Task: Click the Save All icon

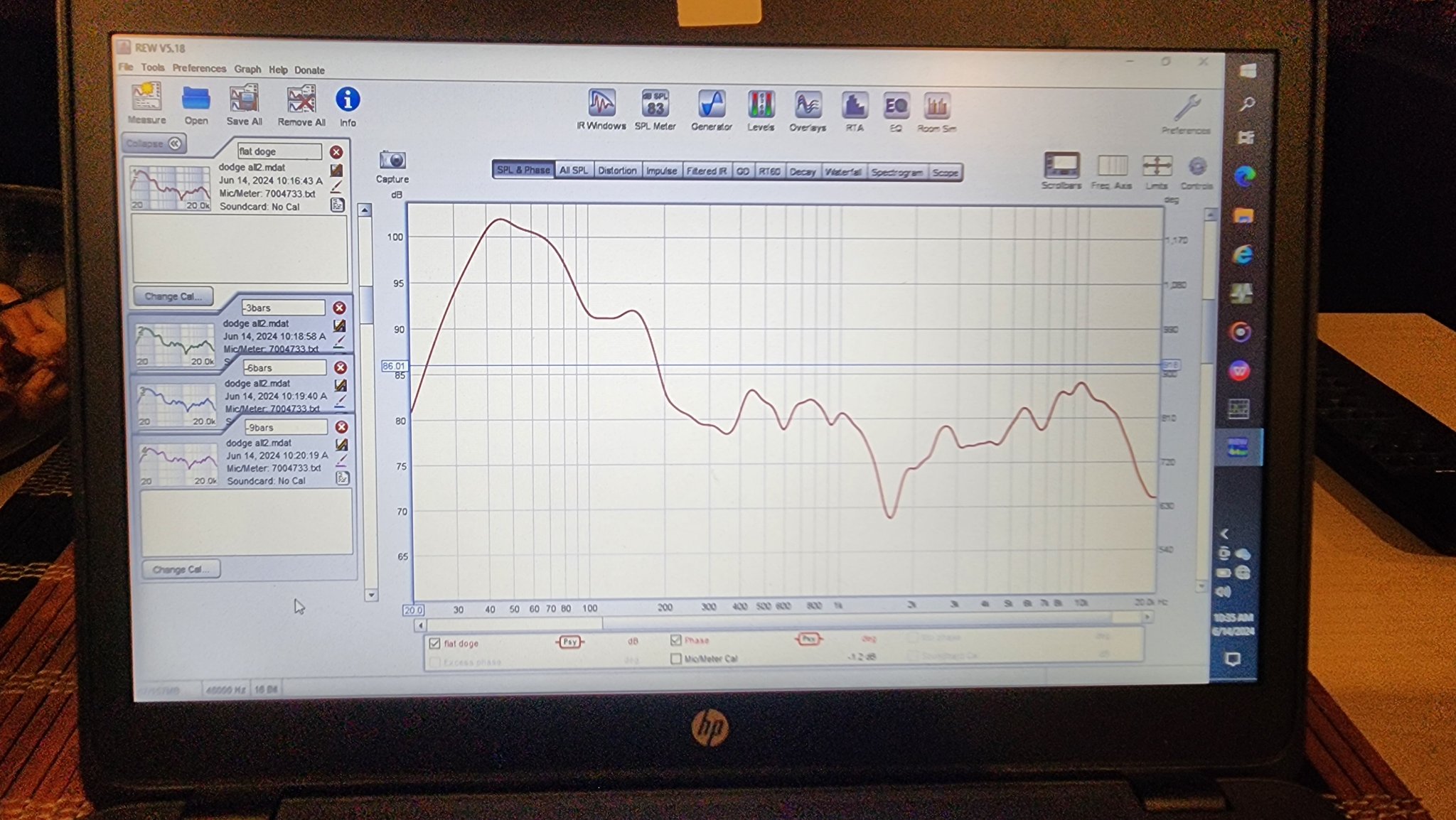Action: click(244, 98)
